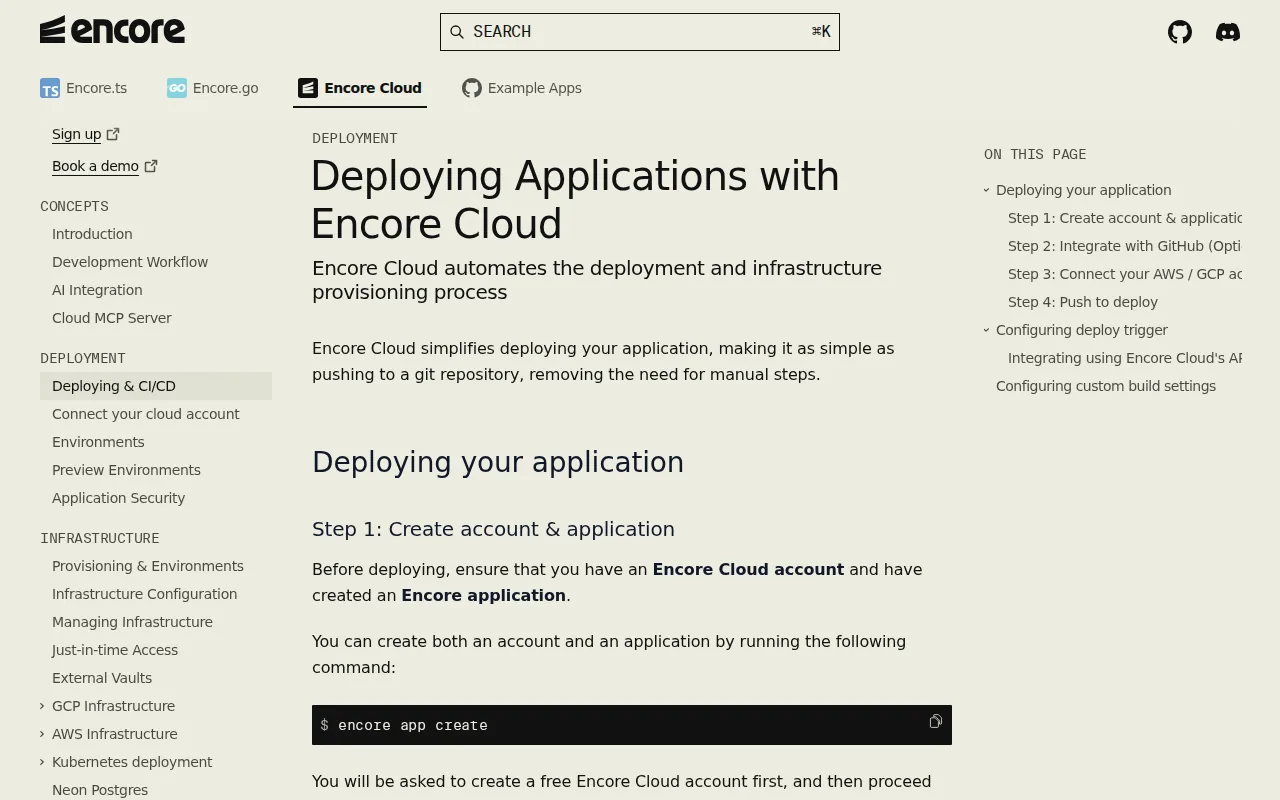Screen dimensions: 1280x800
Task: Open Neon Postgres in sidebar
Action: click(100, 790)
